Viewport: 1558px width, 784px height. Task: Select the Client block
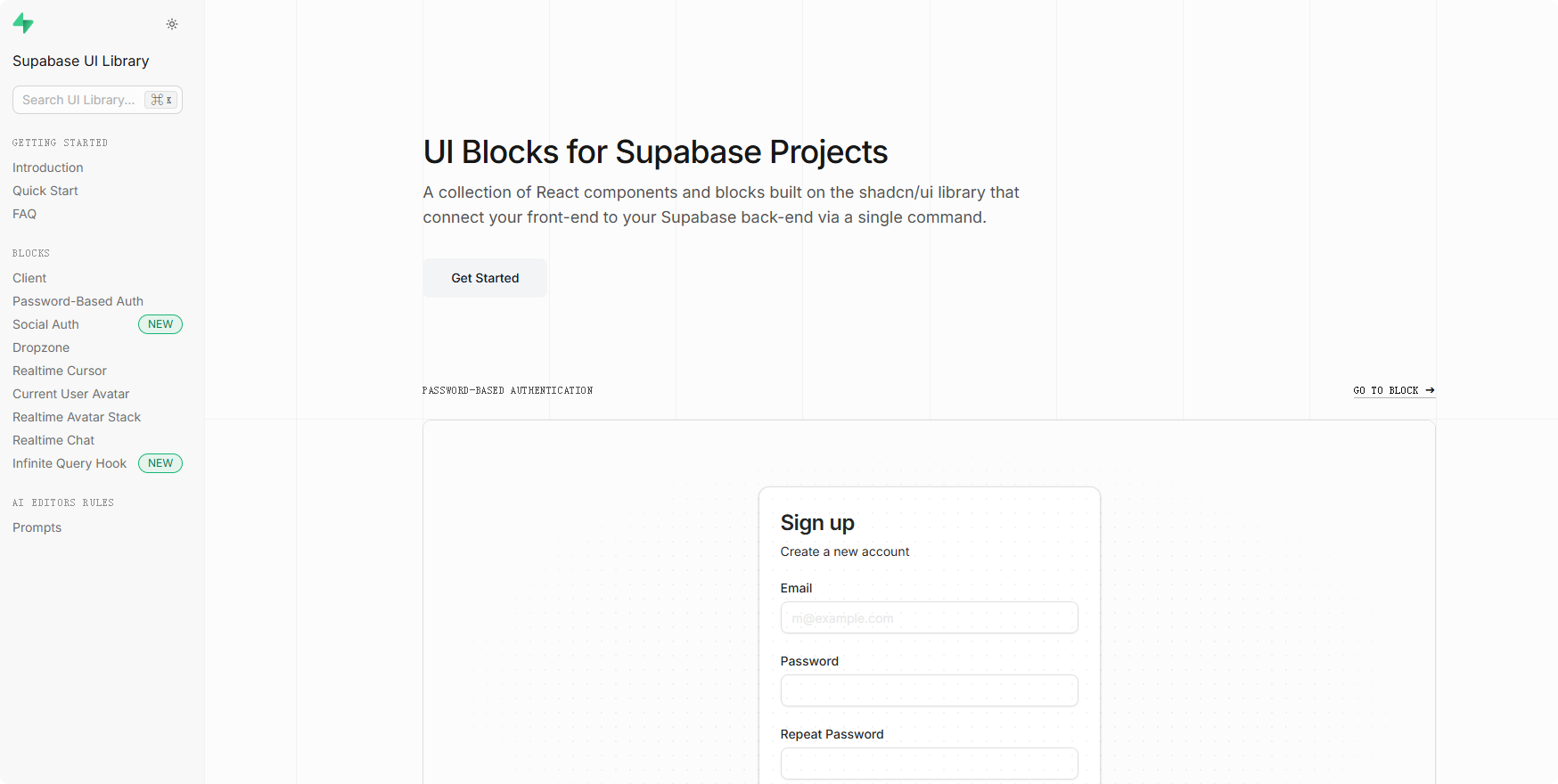pyautogui.click(x=29, y=278)
